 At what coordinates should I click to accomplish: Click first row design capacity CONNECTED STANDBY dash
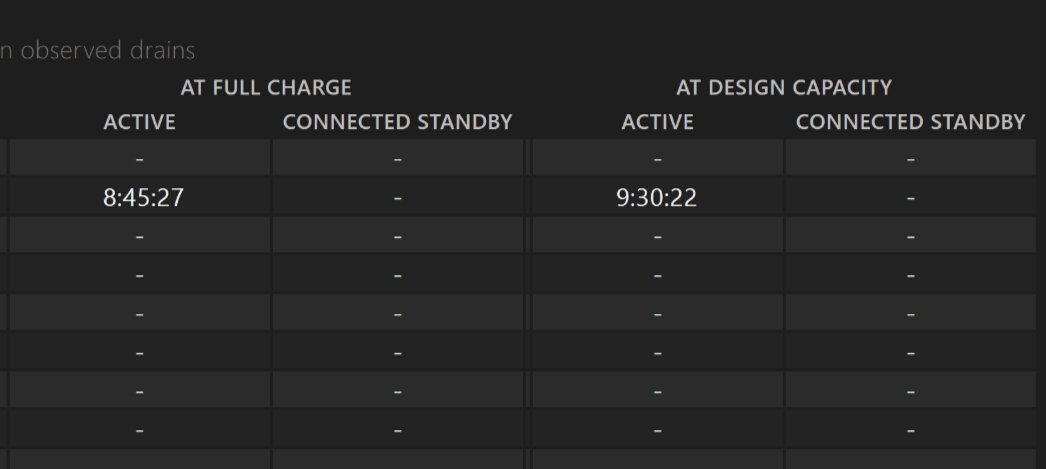point(911,159)
